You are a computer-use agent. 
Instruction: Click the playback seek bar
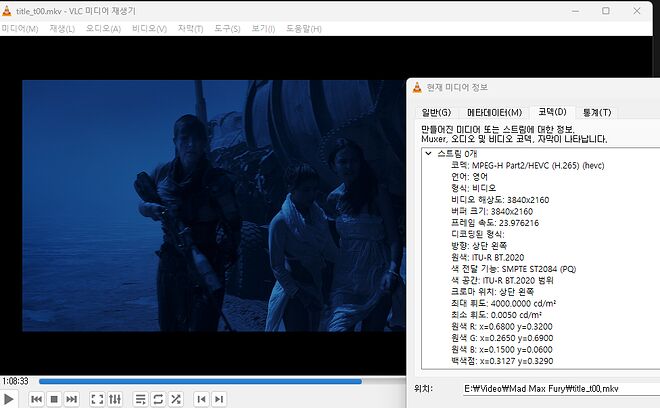222,381
